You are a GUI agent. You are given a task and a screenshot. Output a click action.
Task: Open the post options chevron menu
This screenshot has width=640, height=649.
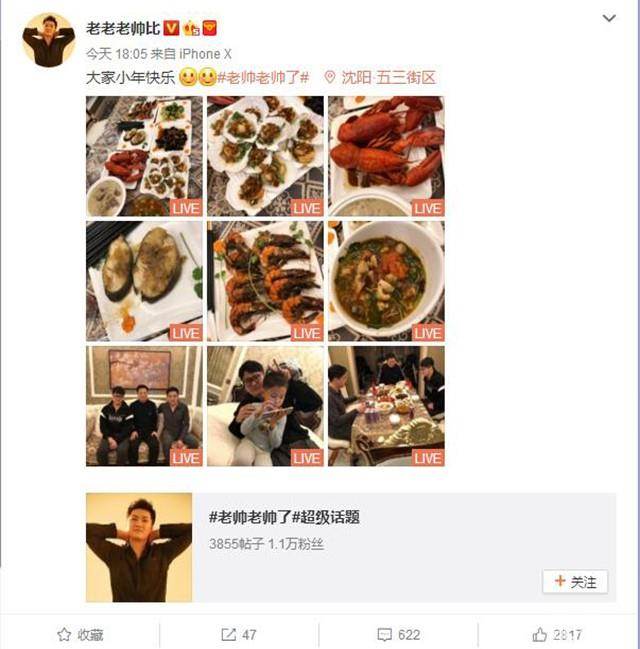609,18
